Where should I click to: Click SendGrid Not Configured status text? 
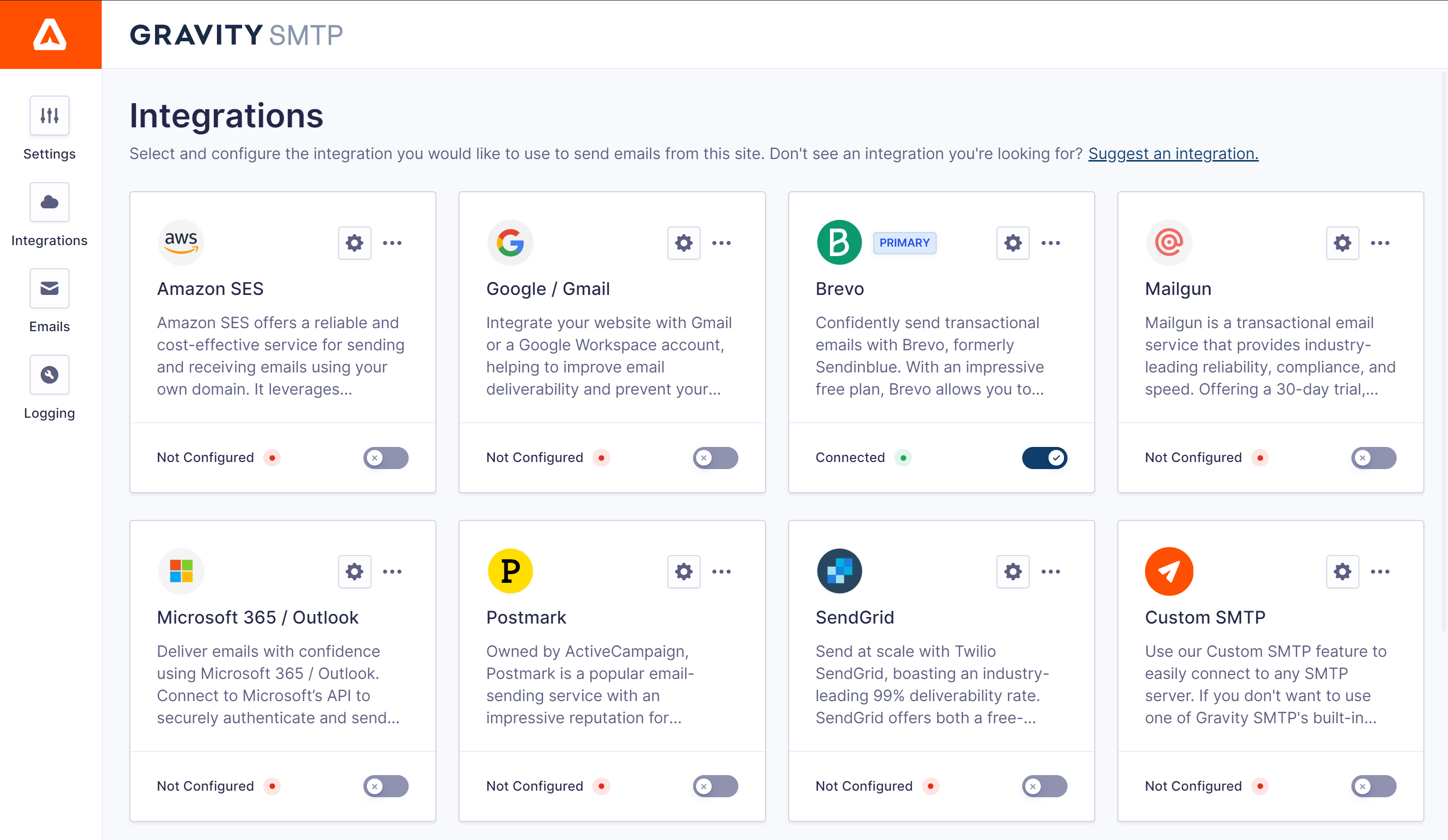click(864, 786)
